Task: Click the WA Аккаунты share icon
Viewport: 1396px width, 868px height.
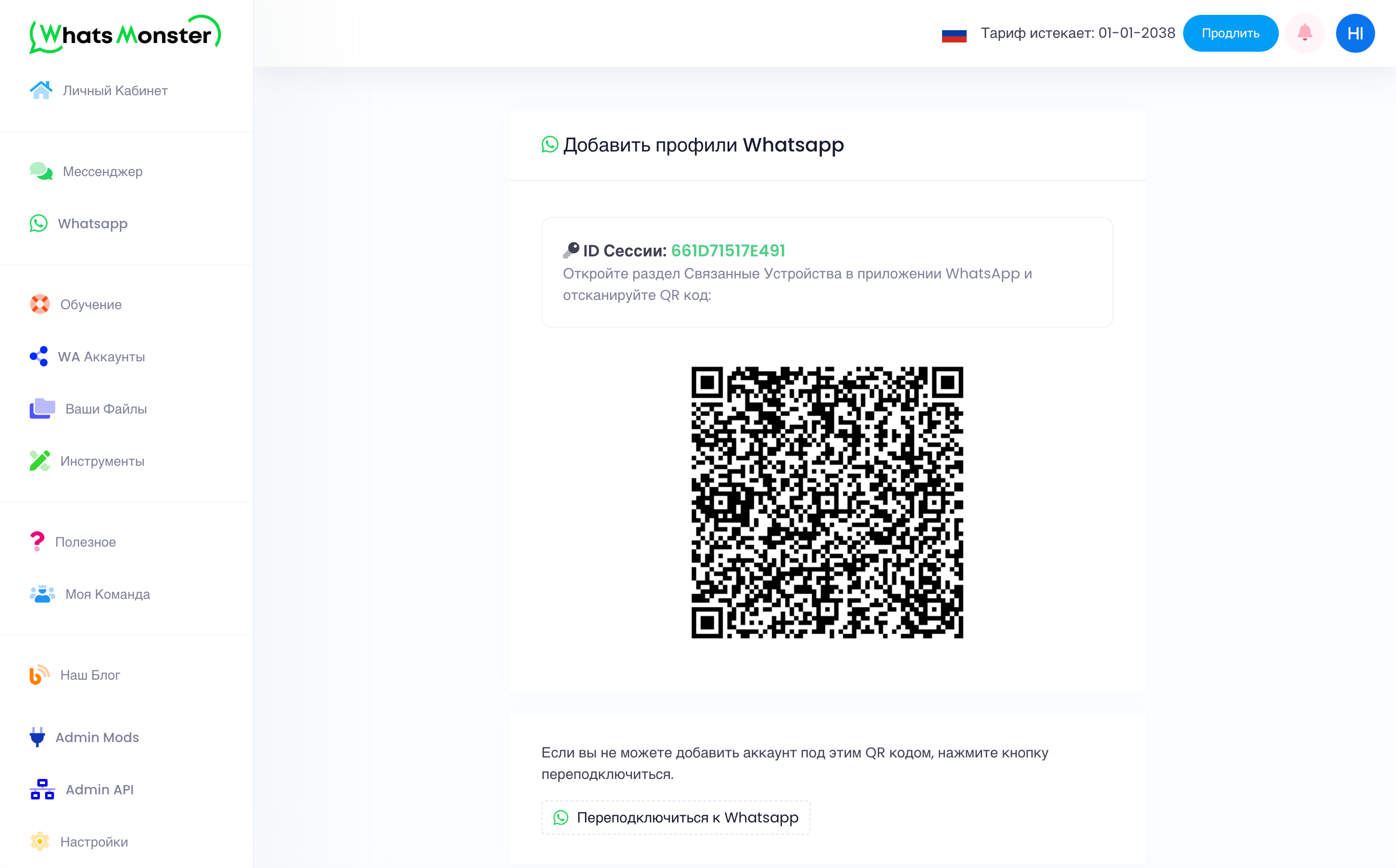Action: (x=39, y=357)
